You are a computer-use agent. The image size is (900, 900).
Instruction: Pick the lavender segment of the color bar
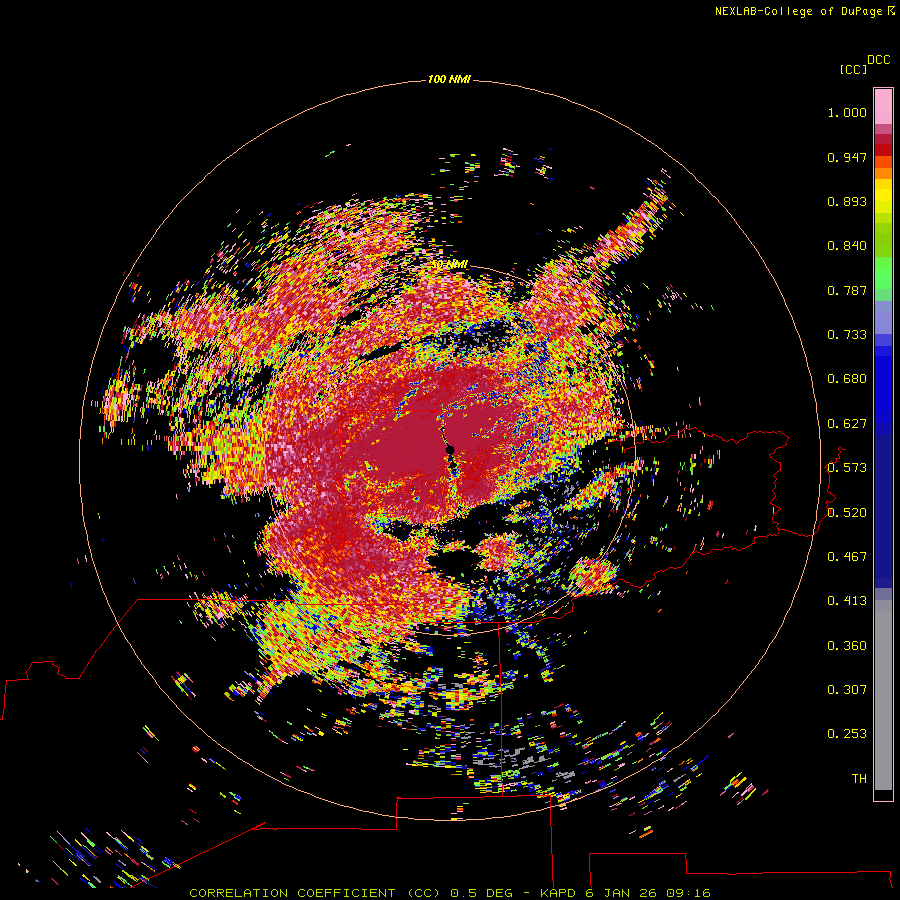[883, 317]
